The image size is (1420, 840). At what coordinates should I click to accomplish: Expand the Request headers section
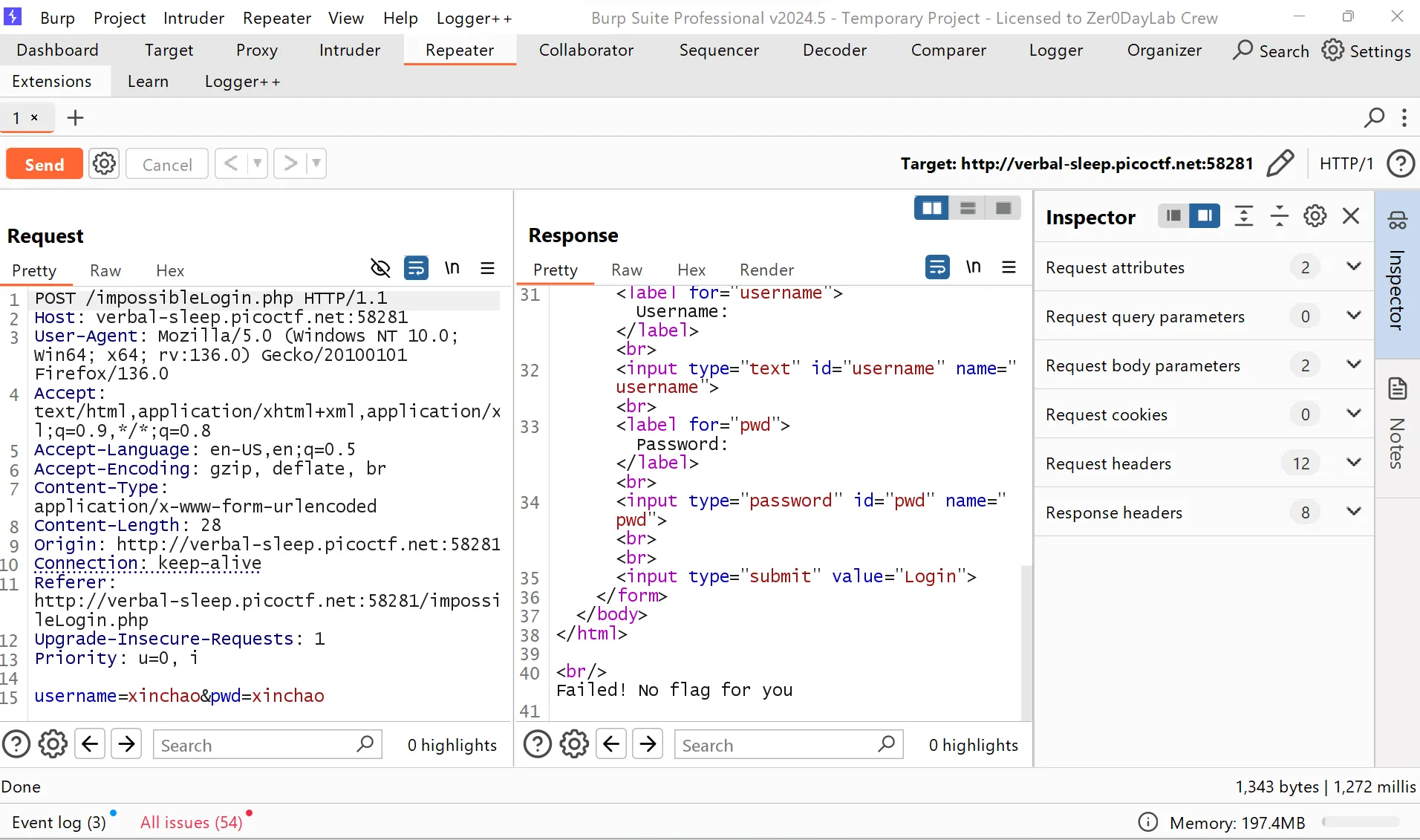click(x=1353, y=463)
